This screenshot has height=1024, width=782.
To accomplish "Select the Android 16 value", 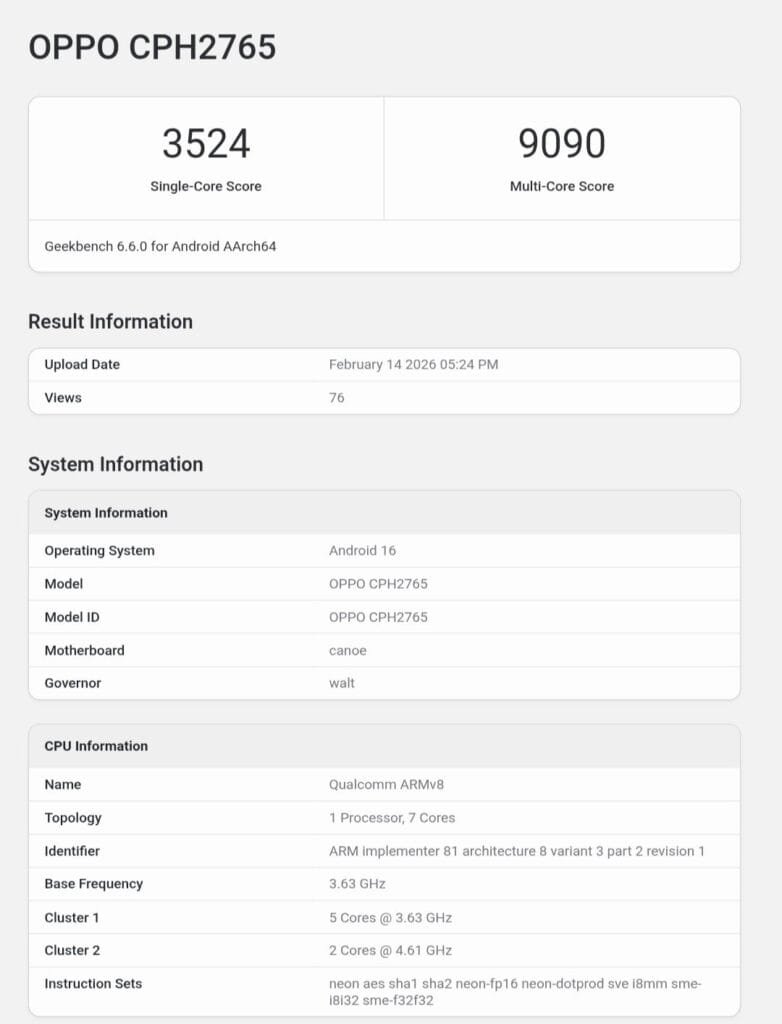I will (363, 551).
